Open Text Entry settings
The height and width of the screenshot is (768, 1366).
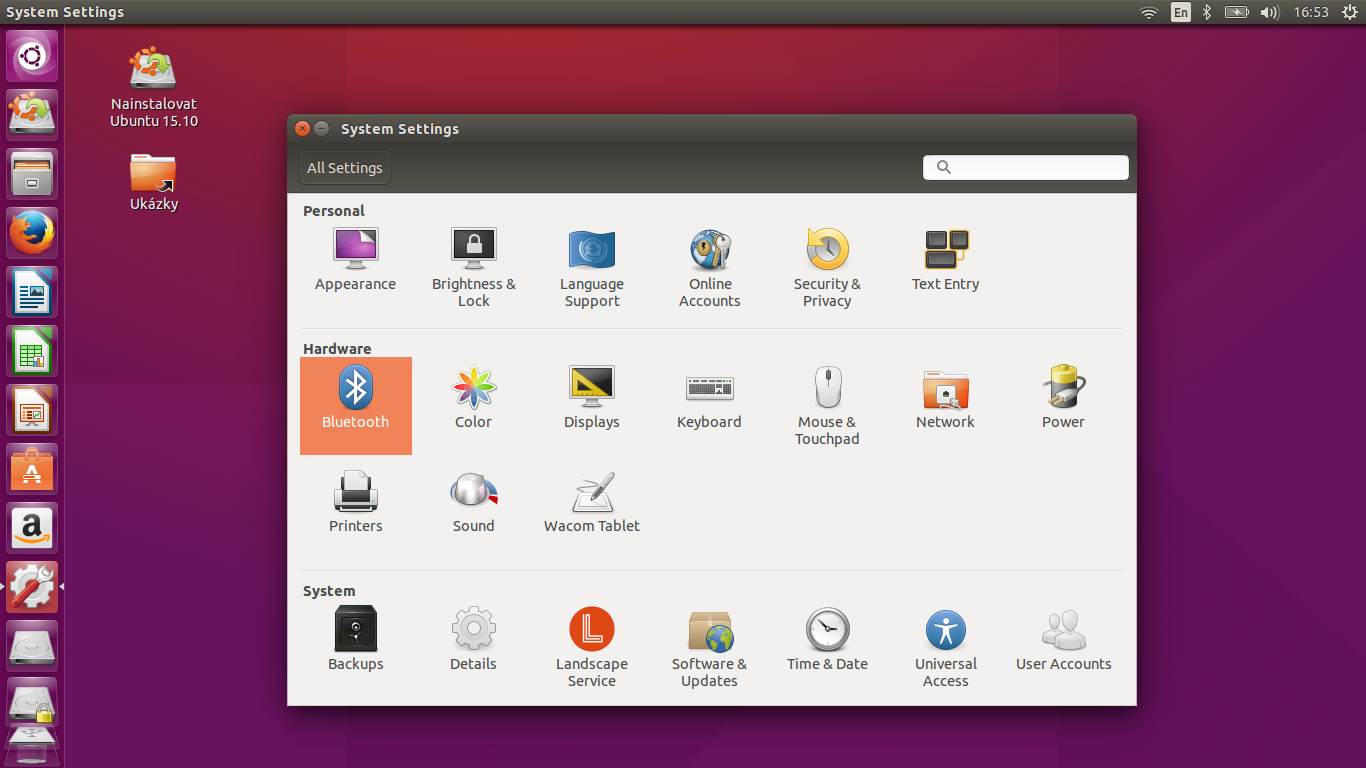(x=945, y=259)
